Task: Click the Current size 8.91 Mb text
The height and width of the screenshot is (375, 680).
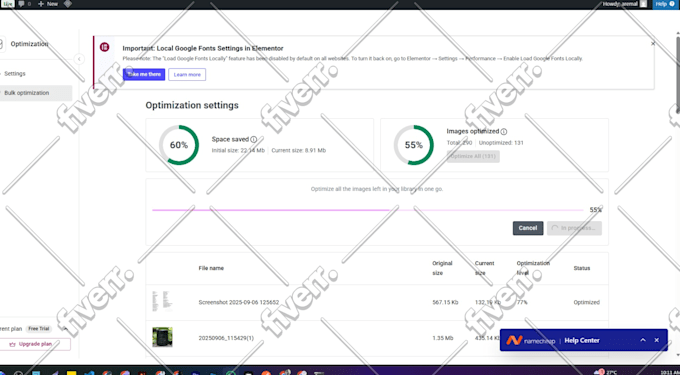Action: (x=298, y=150)
